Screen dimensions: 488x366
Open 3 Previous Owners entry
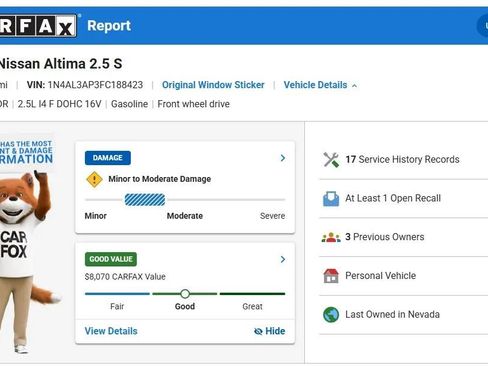[x=385, y=237]
